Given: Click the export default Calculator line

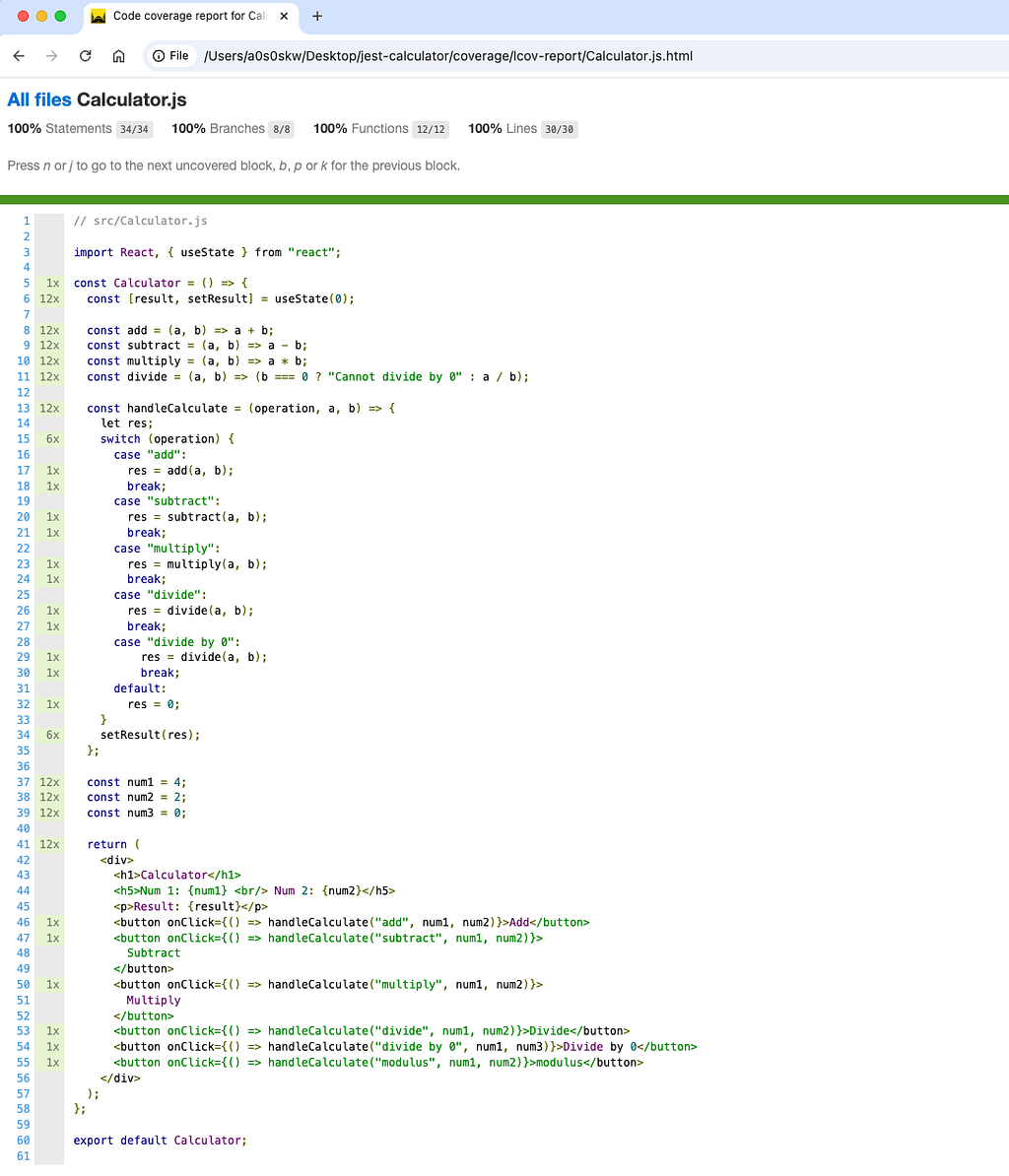Looking at the screenshot, I should 160,1140.
